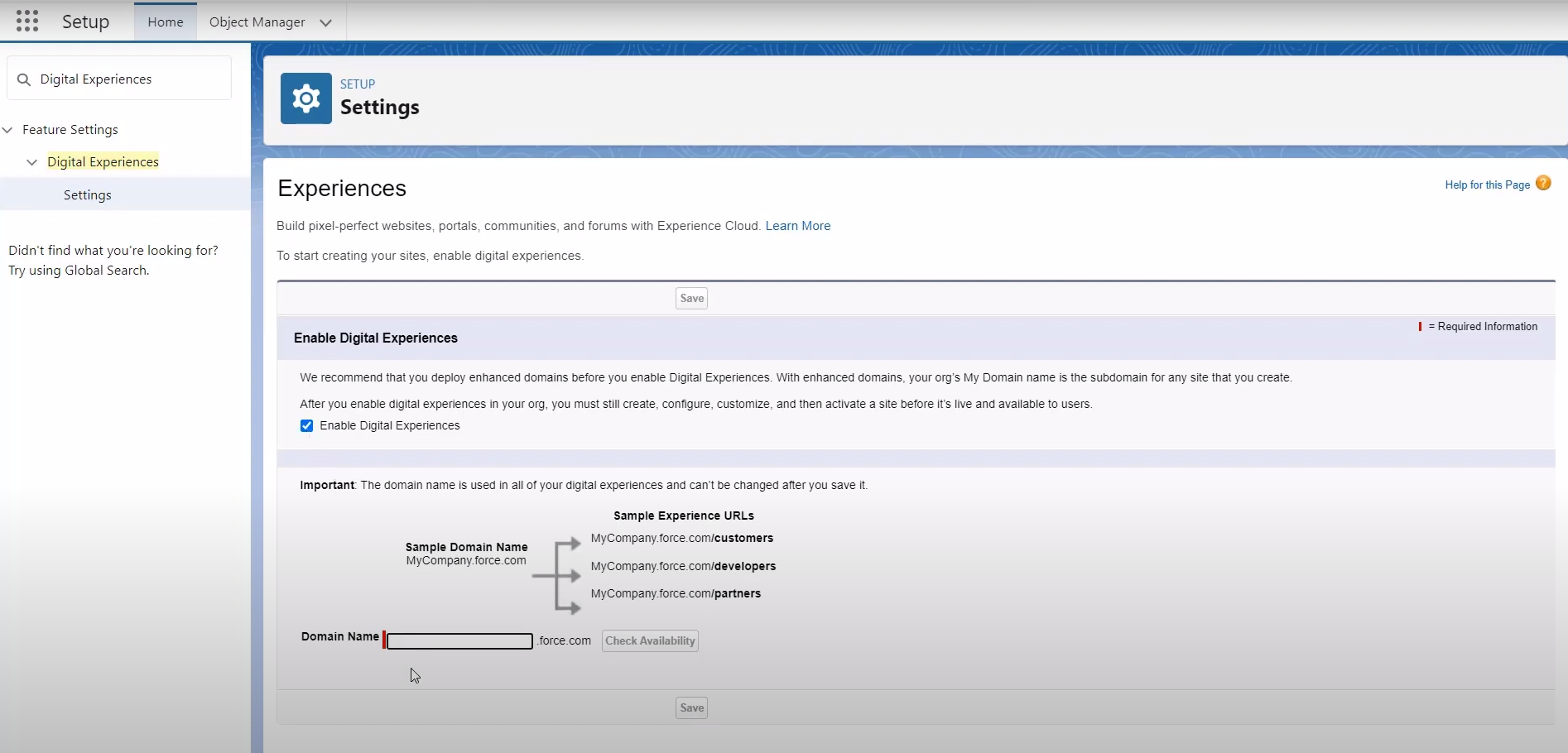The height and width of the screenshot is (753, 1568).
Task: Click the magnifier icon in Quick Find
Action: (24, 79)
